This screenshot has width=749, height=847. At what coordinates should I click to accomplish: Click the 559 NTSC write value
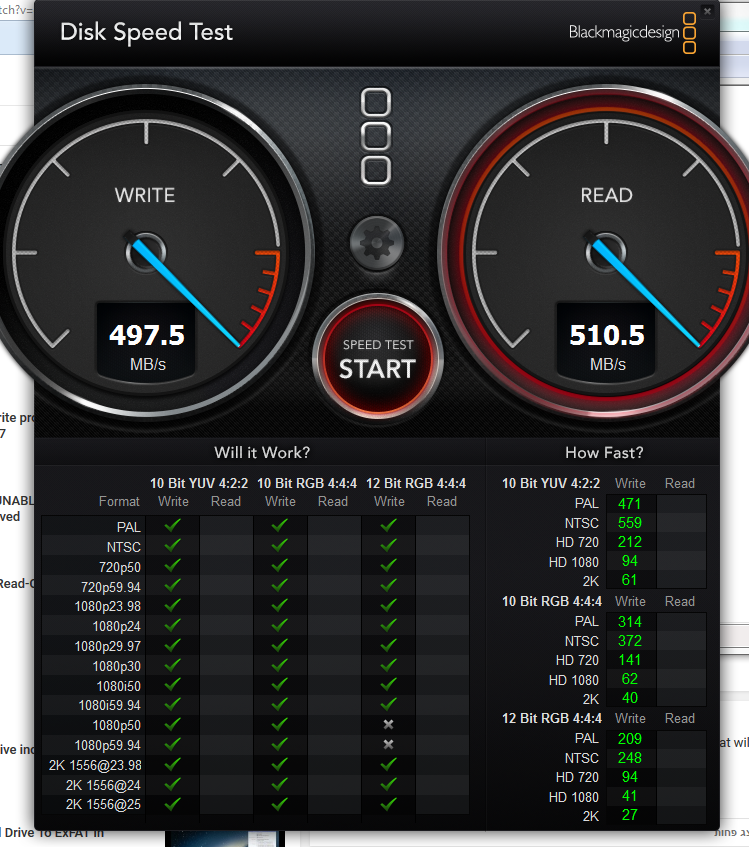[630, 523]
